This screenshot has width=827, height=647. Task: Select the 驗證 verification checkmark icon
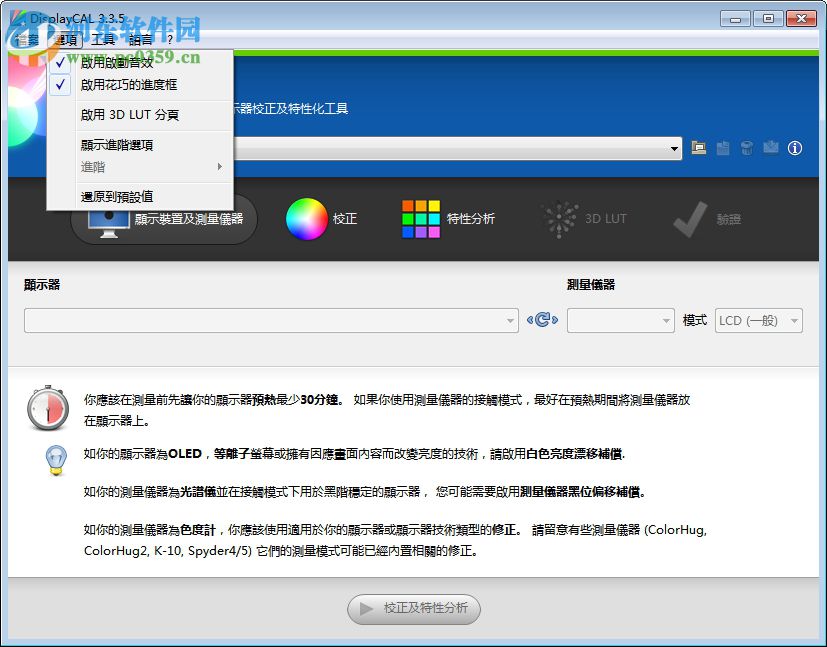coord(688,218)
